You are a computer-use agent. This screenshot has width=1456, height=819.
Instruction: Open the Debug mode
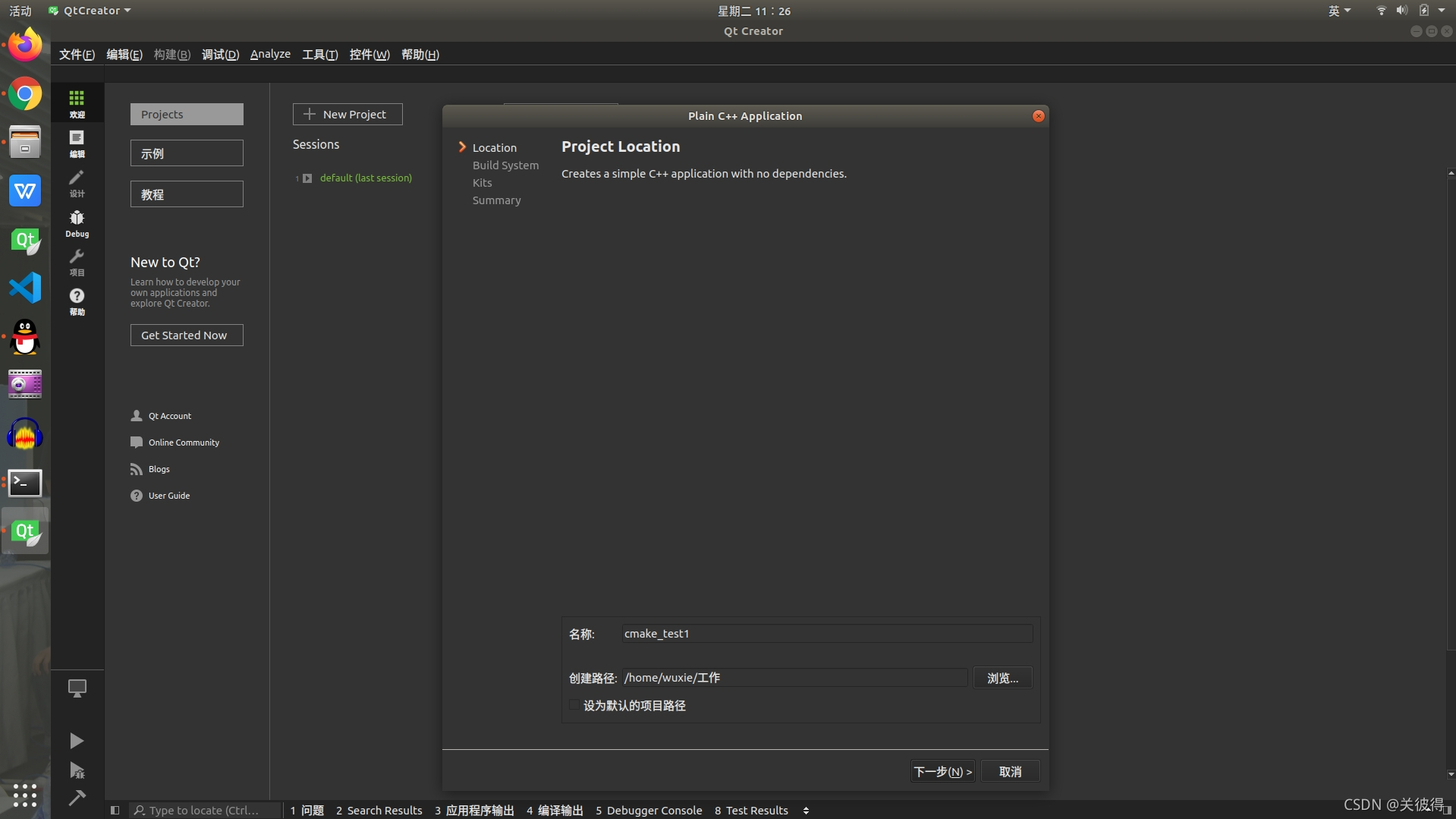(77, 223)
